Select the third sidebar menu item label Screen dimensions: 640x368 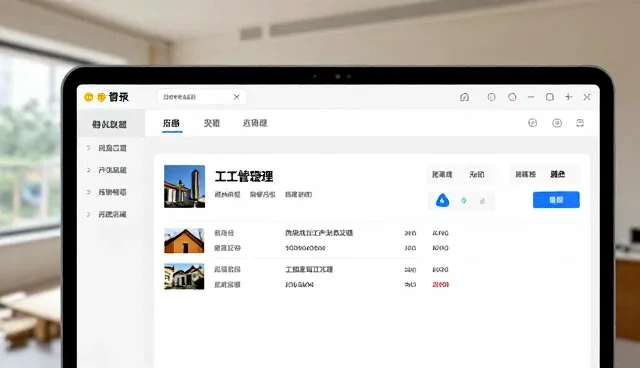coord(112,192)
